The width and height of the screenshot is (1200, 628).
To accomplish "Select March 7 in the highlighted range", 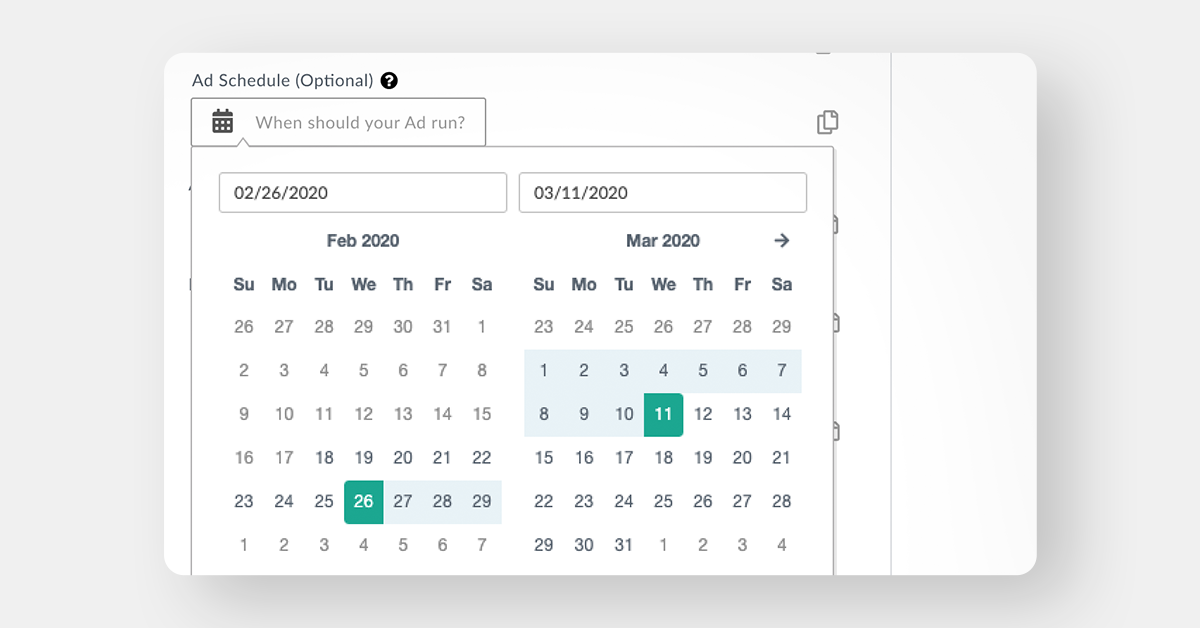I will coord(781,370).
